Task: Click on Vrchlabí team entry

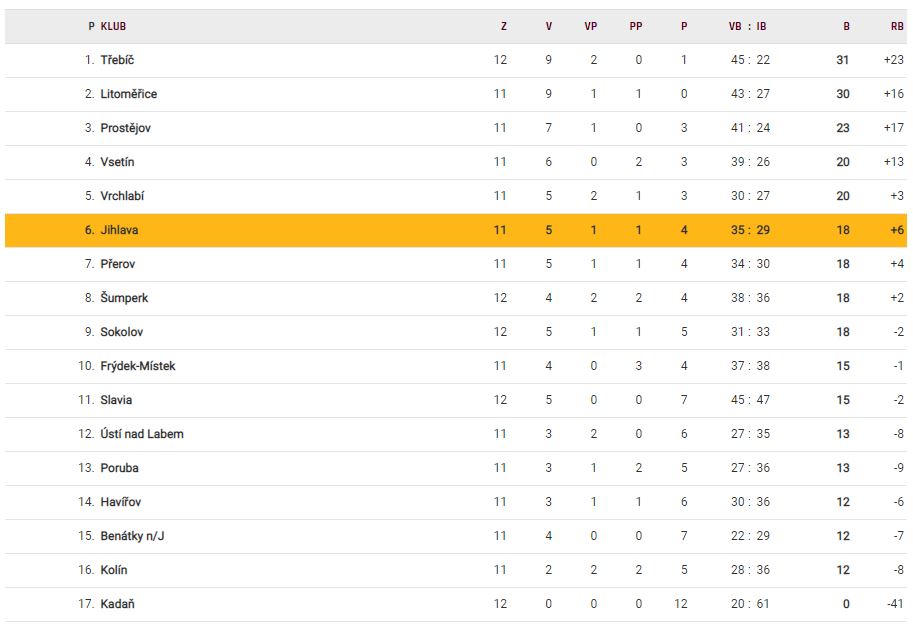Action: point(122,196)
